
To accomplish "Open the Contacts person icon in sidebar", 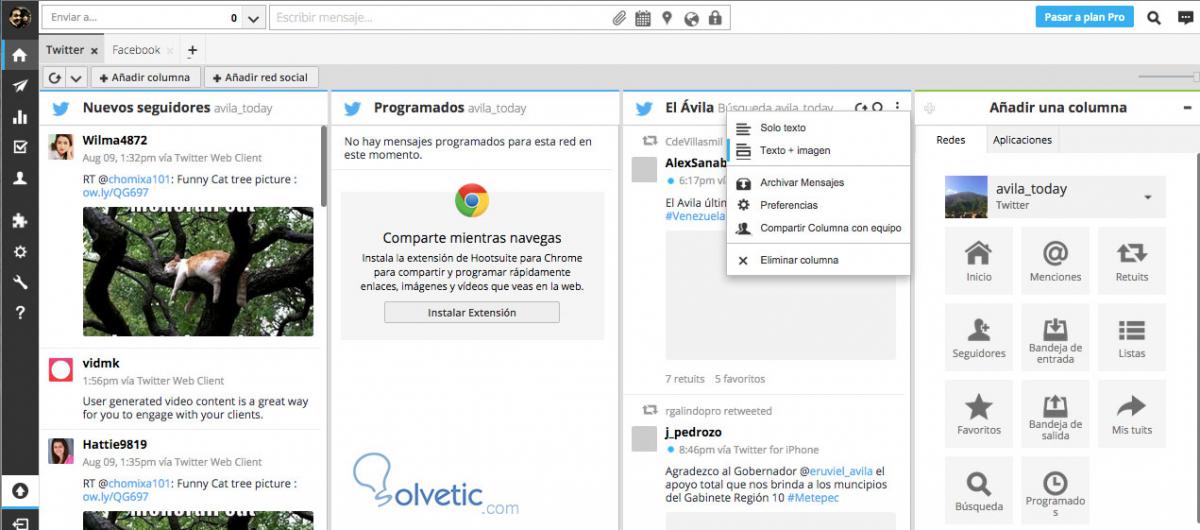I will click(19, 179).
